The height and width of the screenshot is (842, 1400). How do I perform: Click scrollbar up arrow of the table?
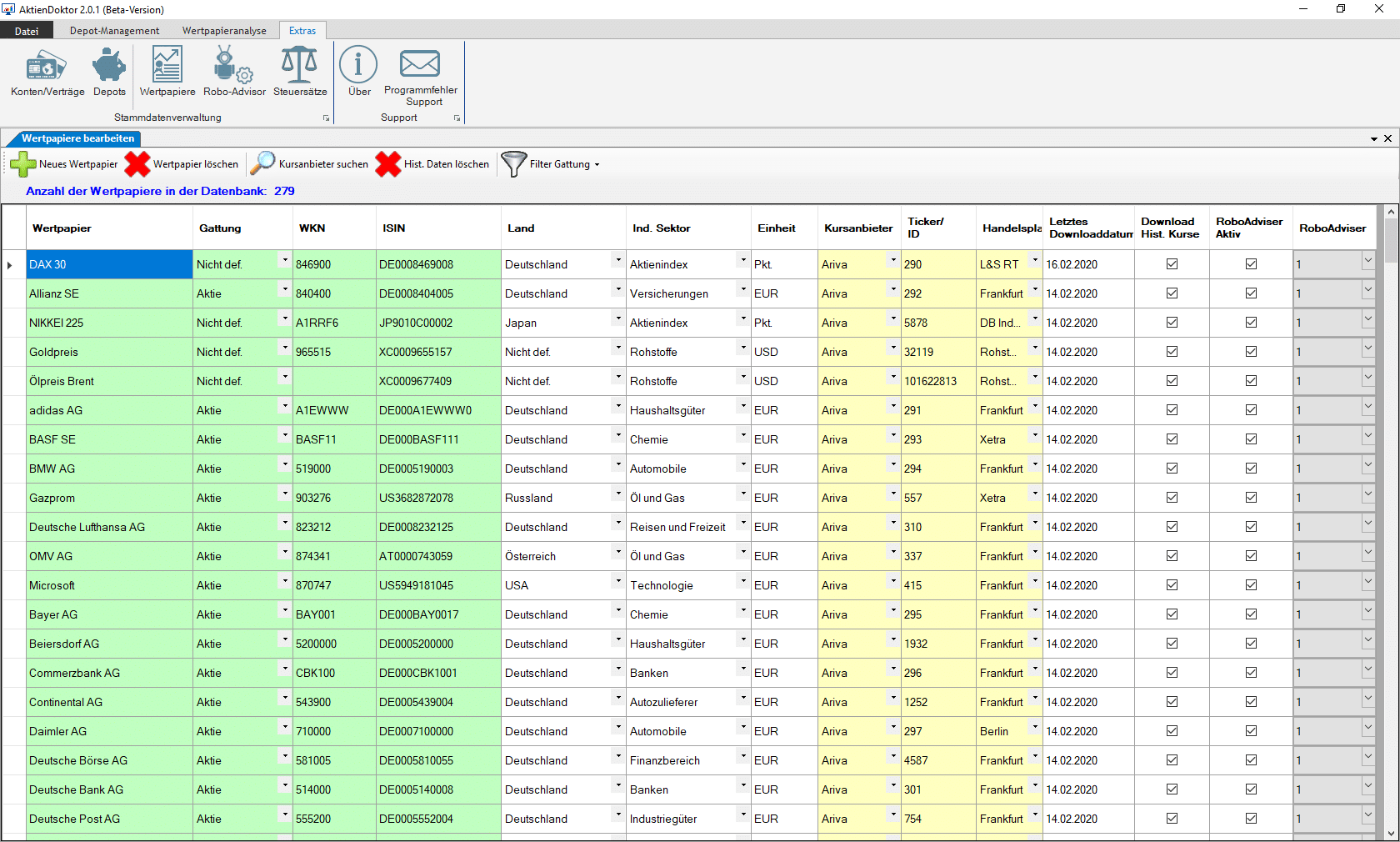[1390, 213]
